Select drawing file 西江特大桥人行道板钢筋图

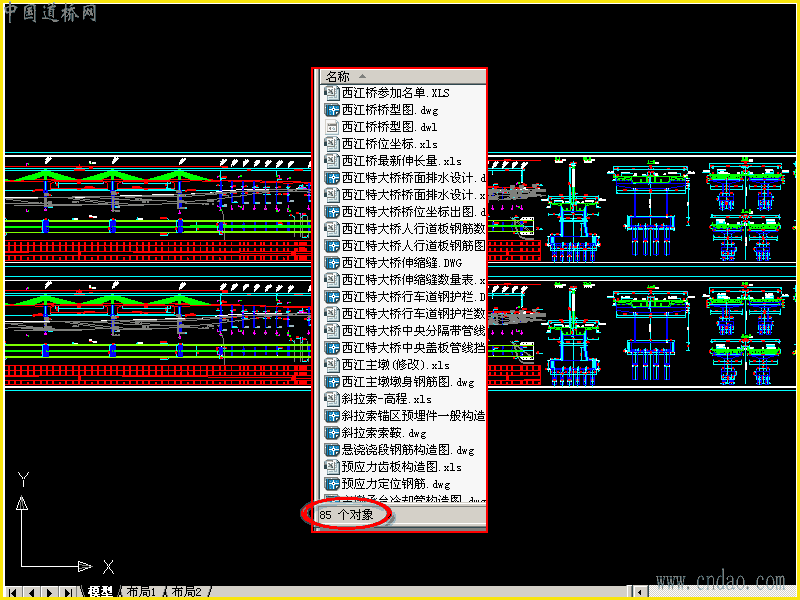tap(413, 246)
